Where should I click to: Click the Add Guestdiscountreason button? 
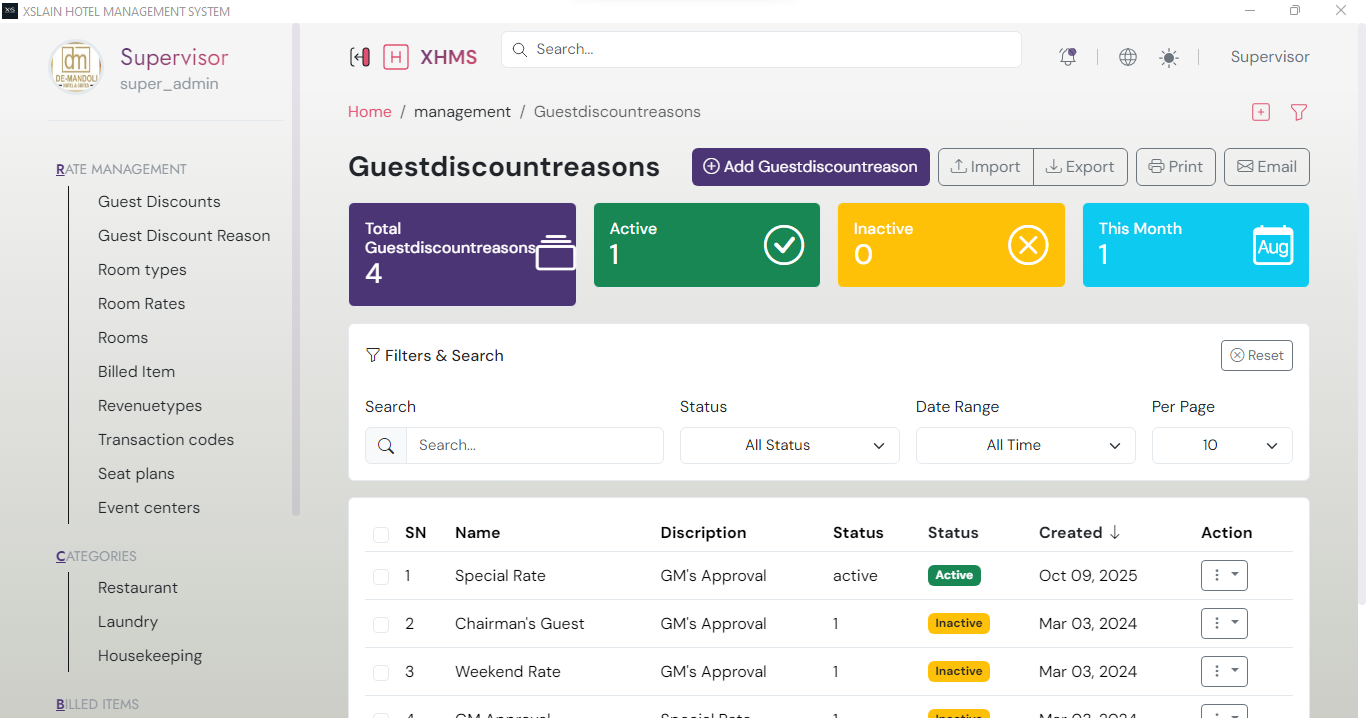pos(810,167)
